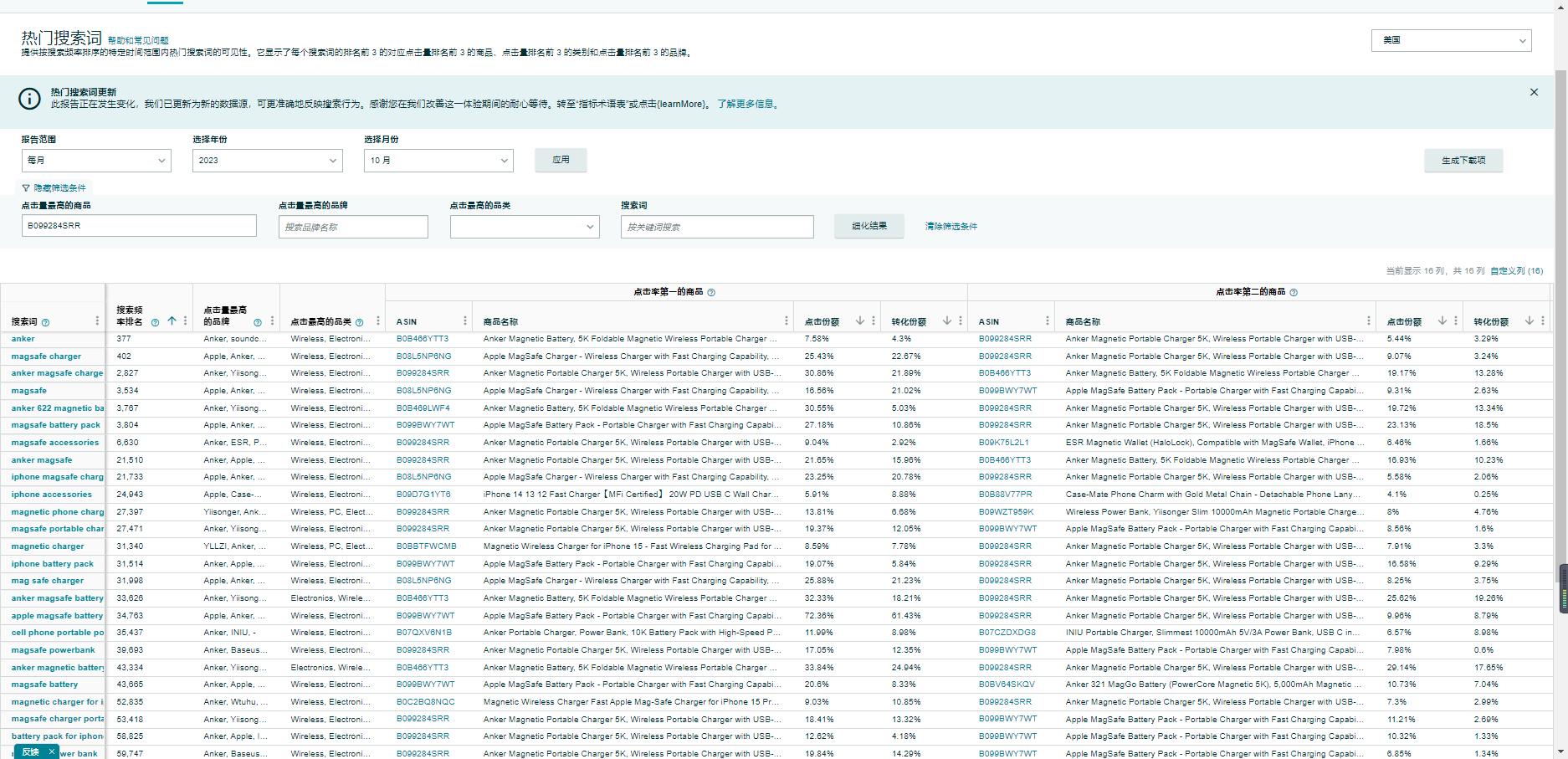Close the 反馈 feedback tab
Viewport: 1568px width, 759px height.
pyautogui.click(x=51, y=751)
